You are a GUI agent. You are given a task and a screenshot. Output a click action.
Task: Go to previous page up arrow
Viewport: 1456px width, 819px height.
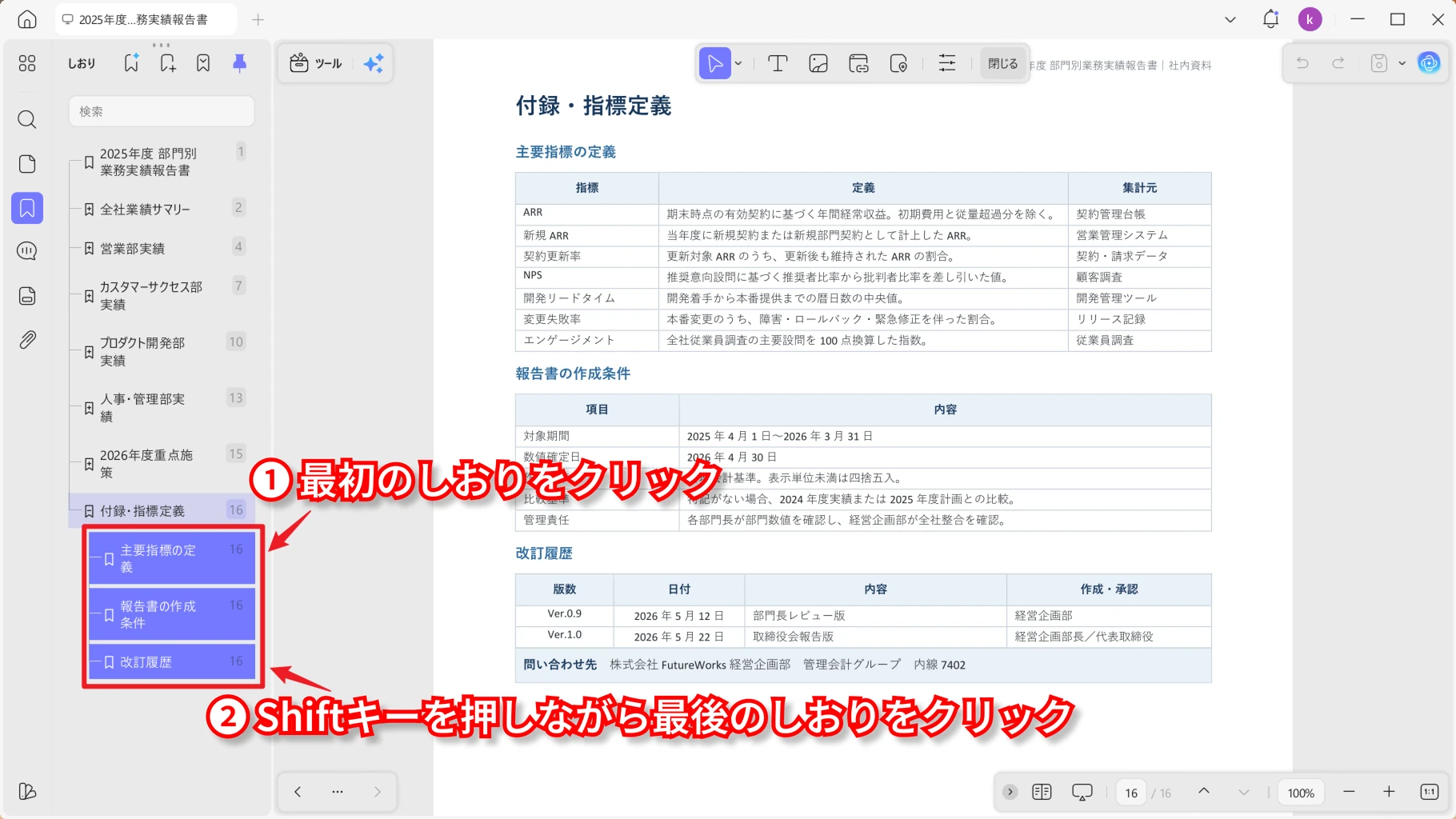(x=1204, y=792)
